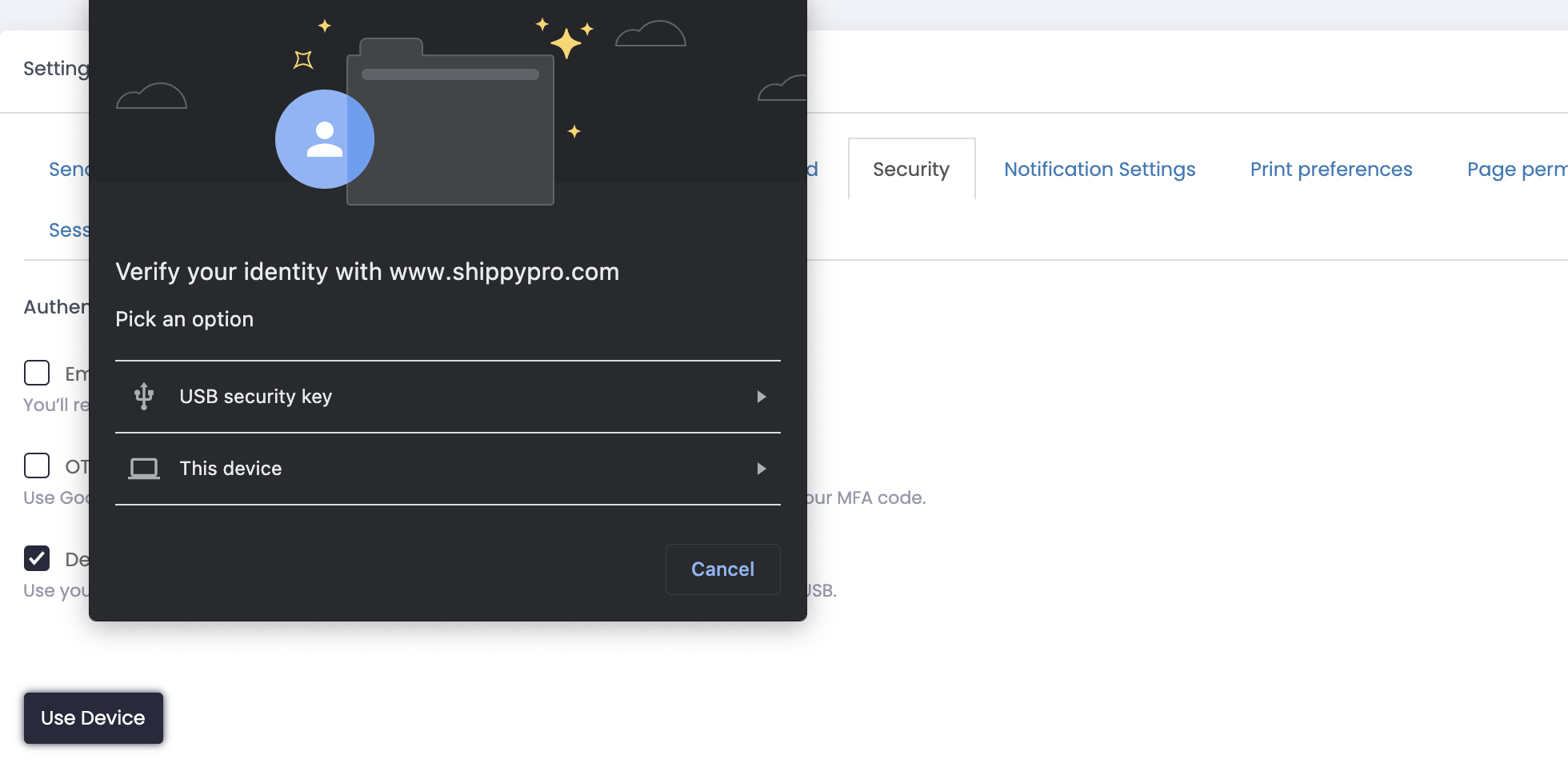Cancel the identity verification dialog
This screenshot has height=763, width=1568.
(x=722, y=569)
